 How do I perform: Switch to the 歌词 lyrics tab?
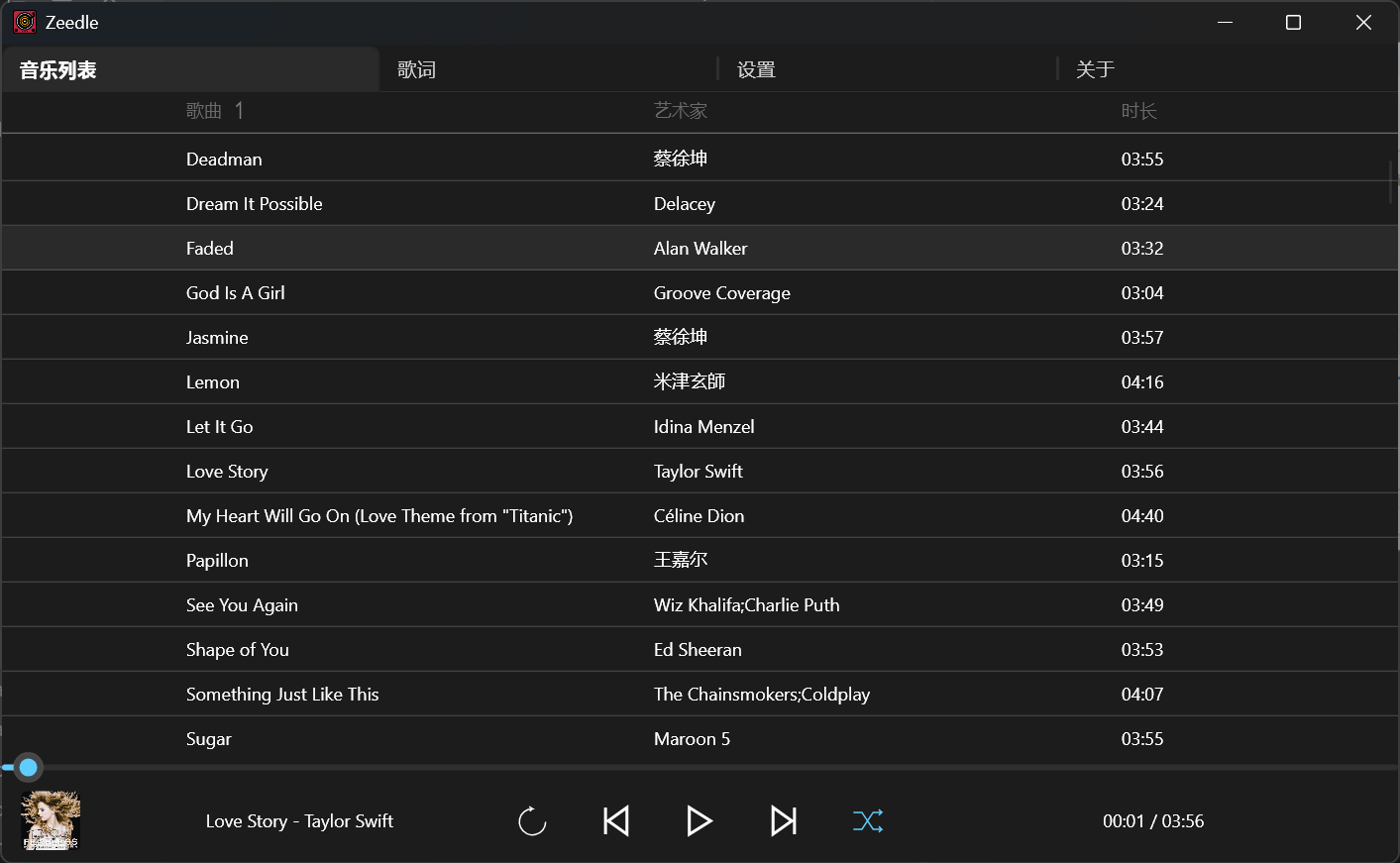click(417, 69)
